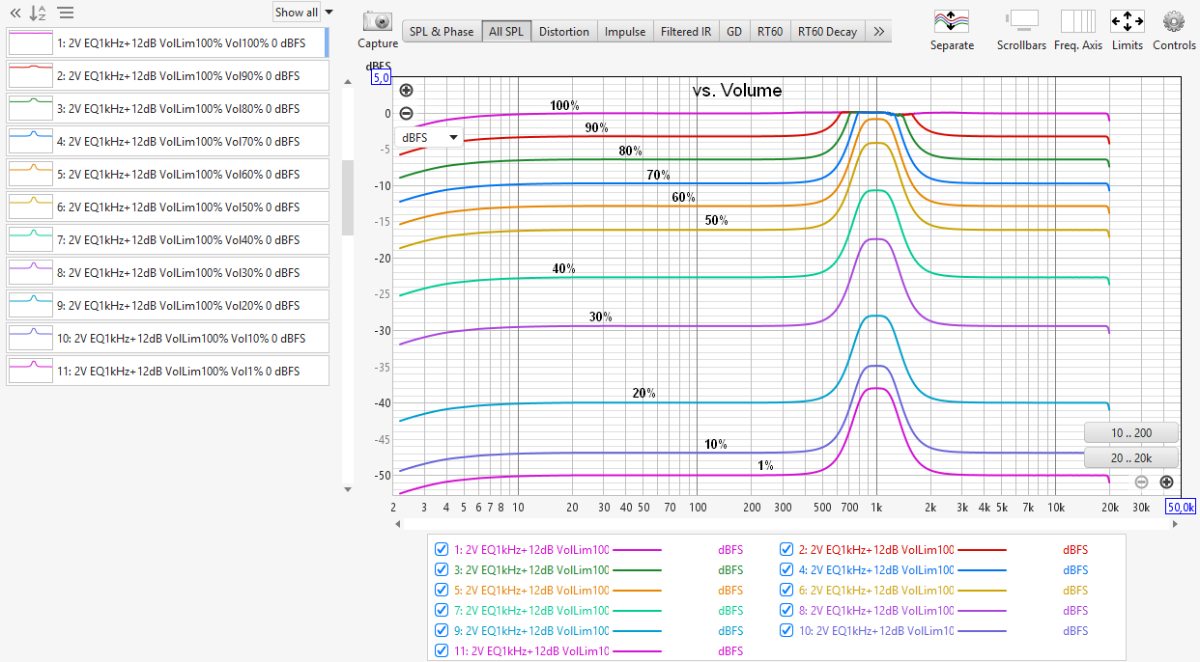Open the dBFS units dropdown on the graph
This screenshot has width=1200, height=662.
coord(430,136)
